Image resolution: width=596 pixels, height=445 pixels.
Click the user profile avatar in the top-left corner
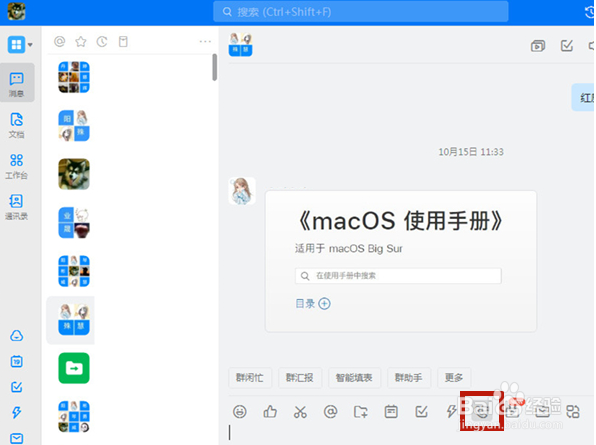pyautogui.click(x=17, y=11)
